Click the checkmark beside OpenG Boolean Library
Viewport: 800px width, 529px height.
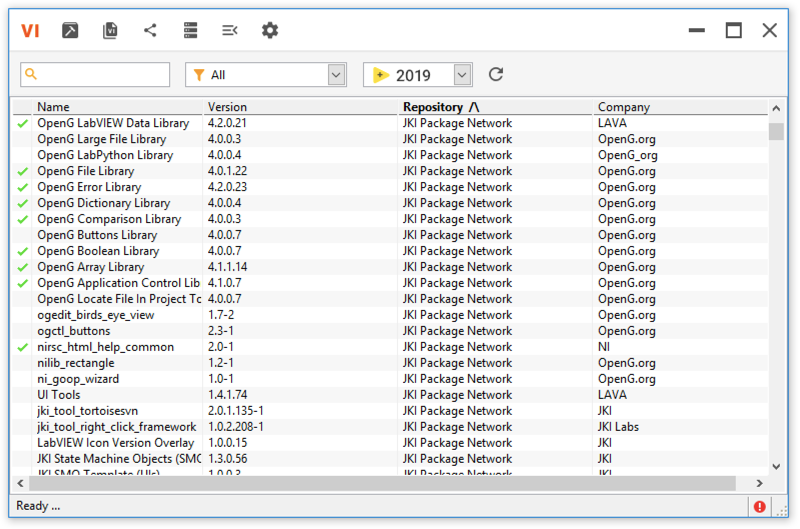22,251
